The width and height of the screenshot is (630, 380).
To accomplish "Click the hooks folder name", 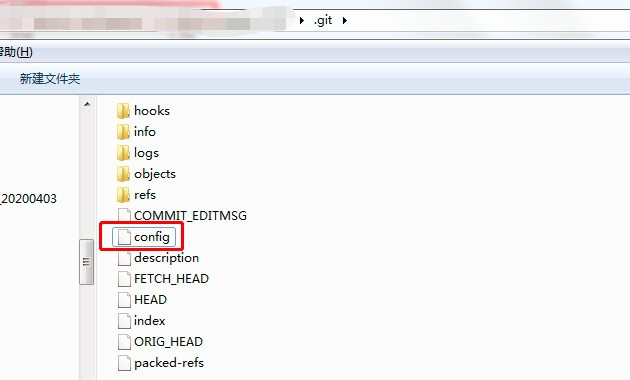I will tap(152, 110).
